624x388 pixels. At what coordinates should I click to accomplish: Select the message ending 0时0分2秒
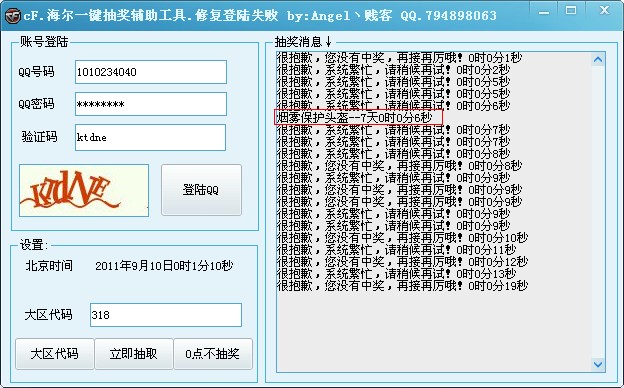[x=393, y=70]
